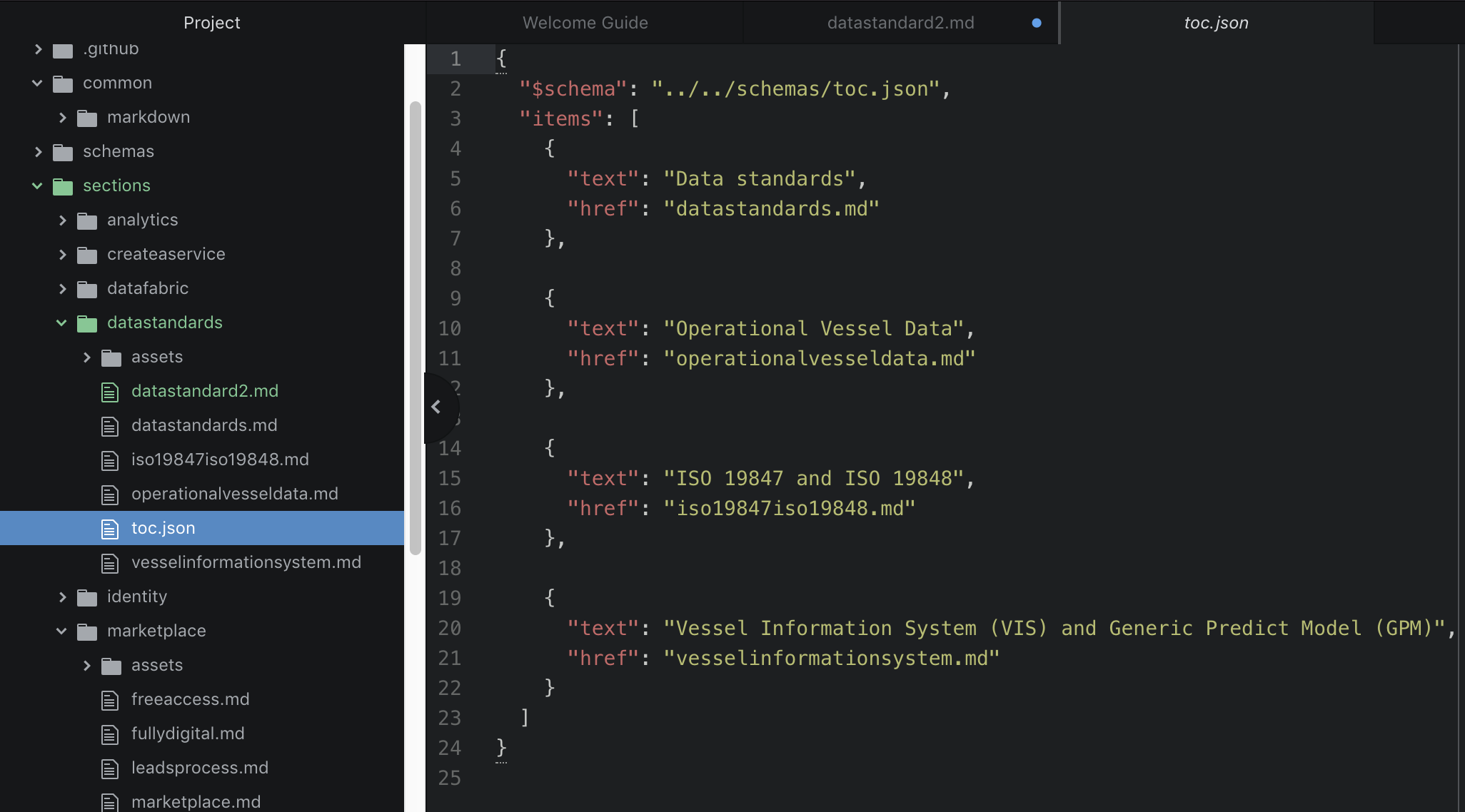
Task: Place cursor in "$schema" key text
Action: [x=573, y=88]
